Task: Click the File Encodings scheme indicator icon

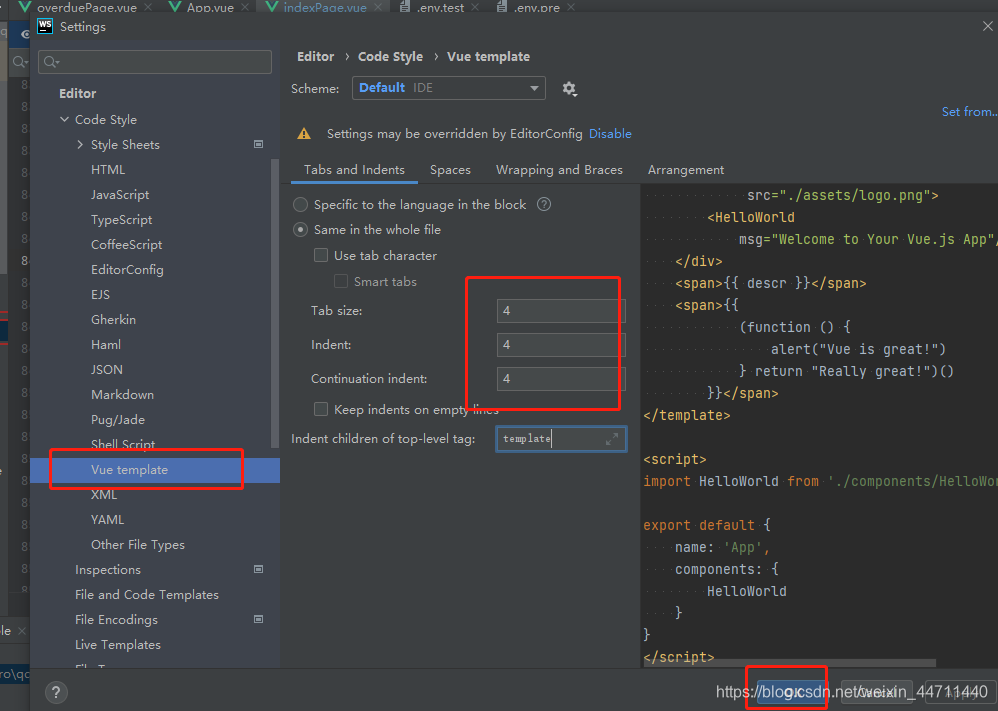Action: pos(258,619)
